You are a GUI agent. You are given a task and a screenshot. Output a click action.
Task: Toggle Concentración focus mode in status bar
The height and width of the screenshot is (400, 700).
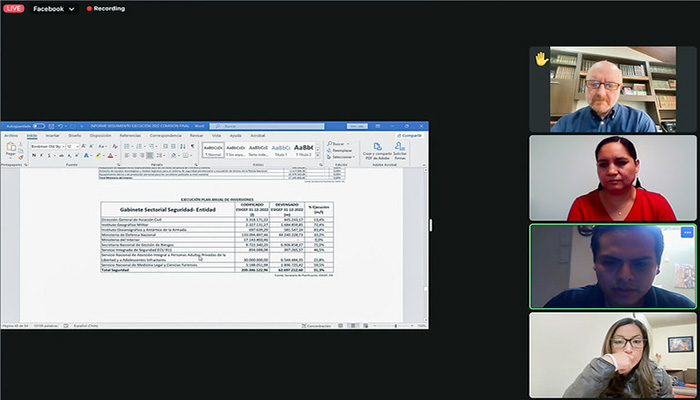tap(318, 326)
